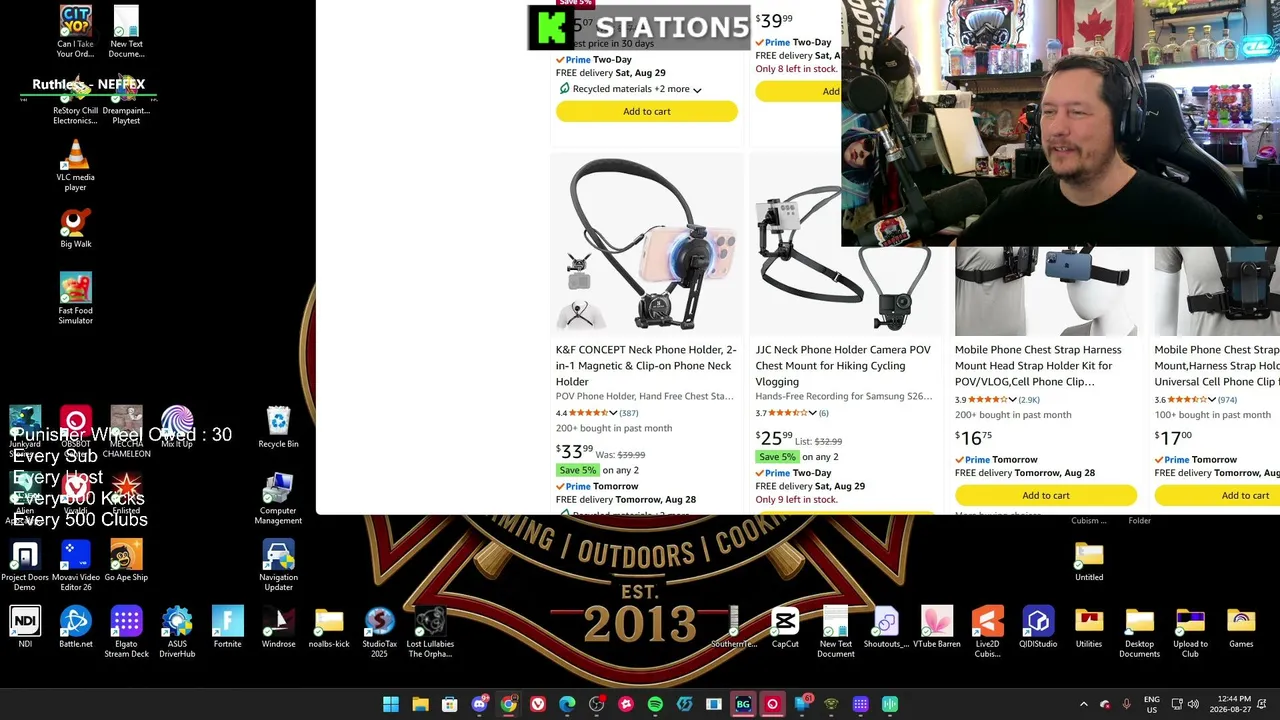This screenshot has height=720, width=1280.
Task: Open Project Doors Demo desktop icon
Action: (x=25, y=565)
